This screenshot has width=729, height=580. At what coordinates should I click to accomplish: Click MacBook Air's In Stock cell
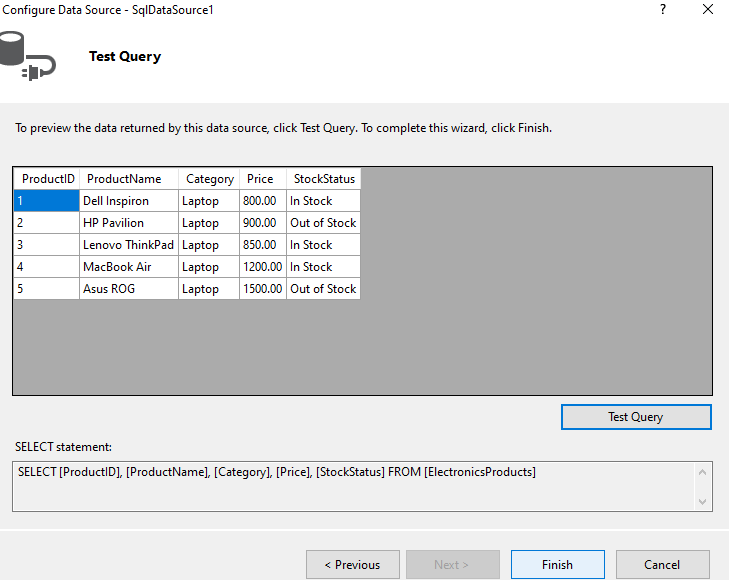click(x=323, y=267)
